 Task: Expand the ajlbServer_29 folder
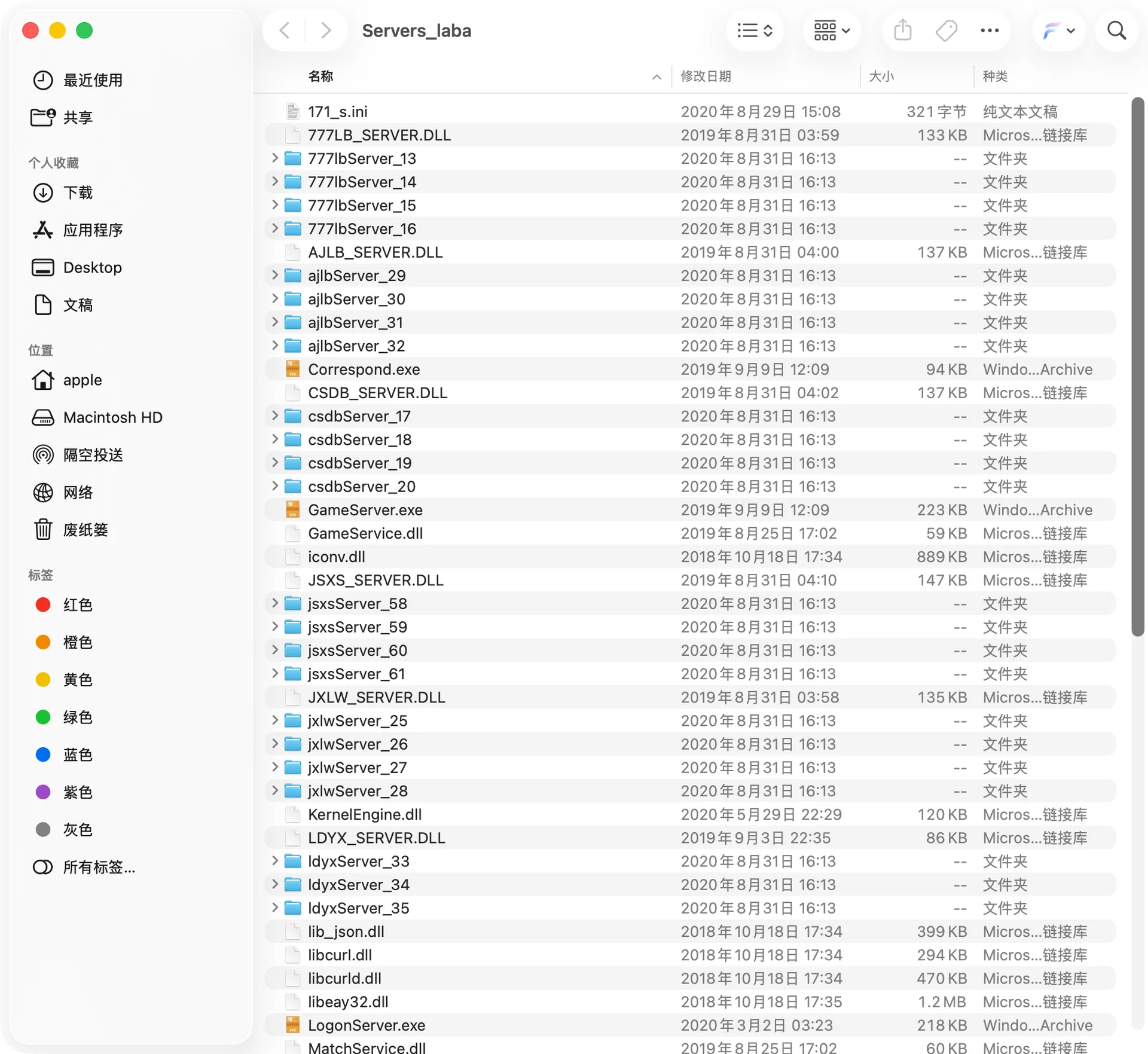(x=274, y=276)
